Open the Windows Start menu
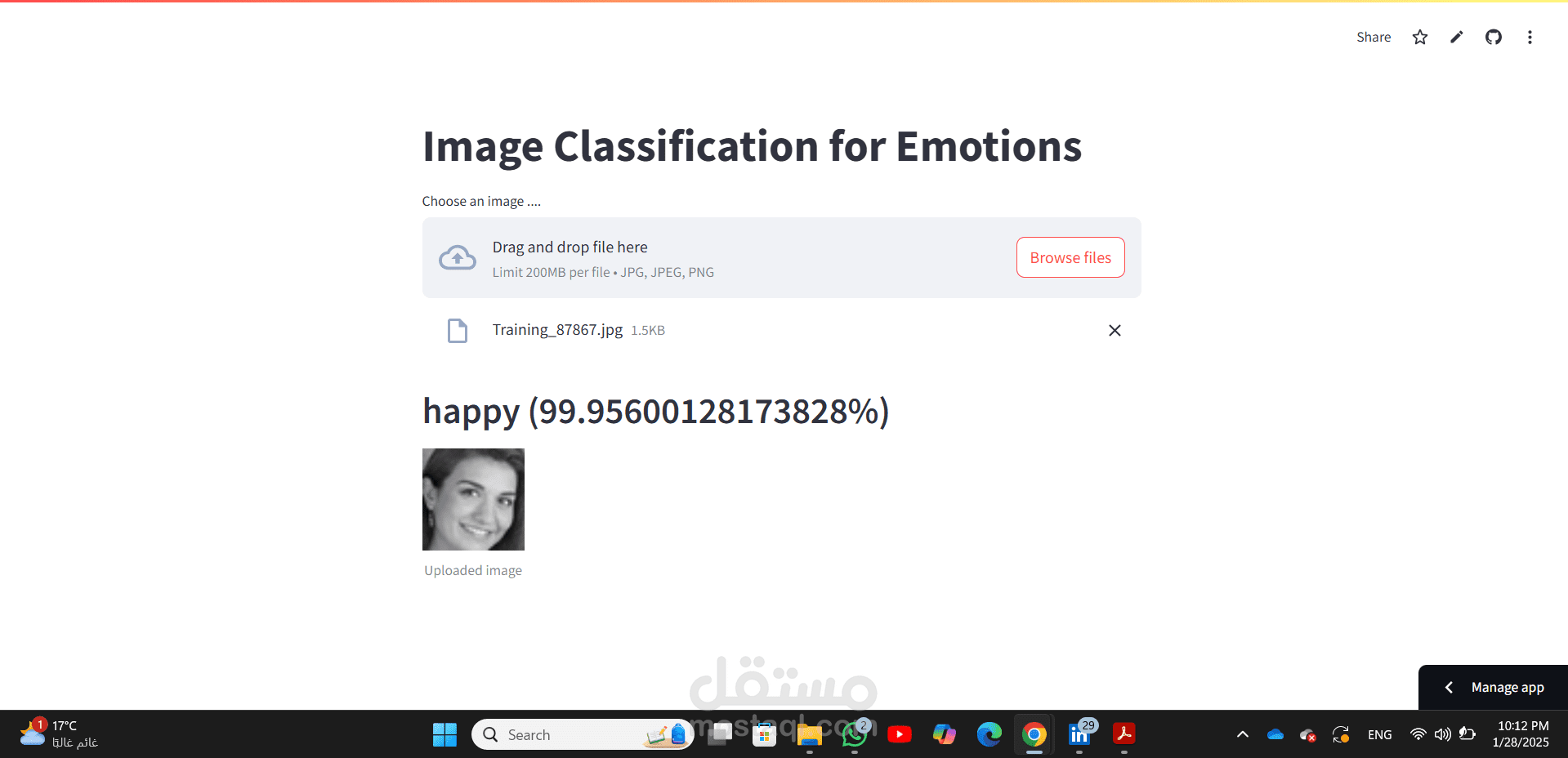This screenshot has width=1568, height=758. pyautogui.click(x=444, y=734)
